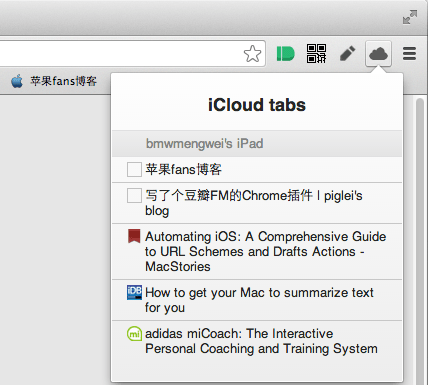The width and height of the screenshot is (428, 385).
Task: Select the bmwmengwei's iPad device header
Action: pyautogui.click(x=257, y=144)
